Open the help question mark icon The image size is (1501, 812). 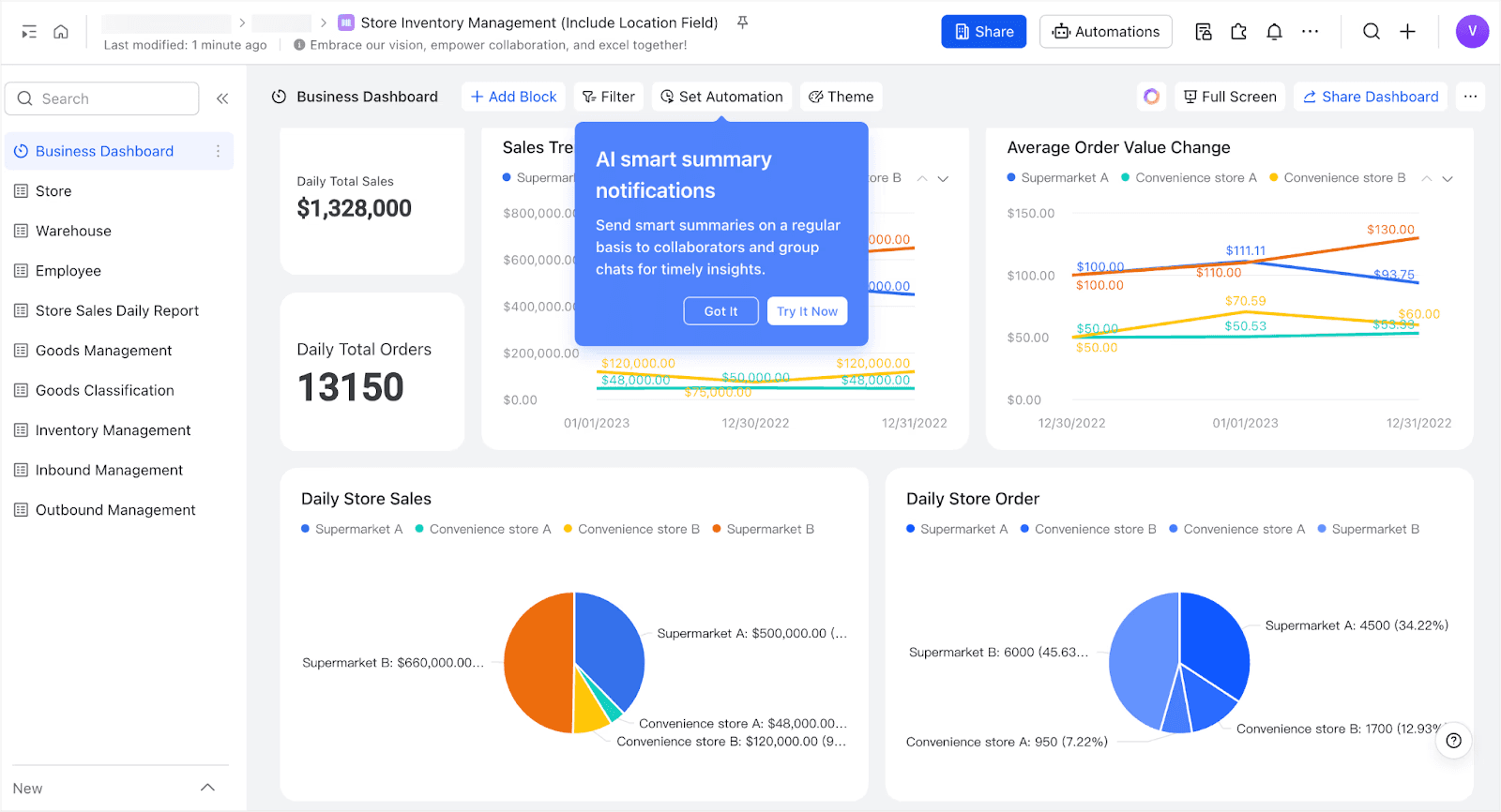click(x=1453, y=741)
